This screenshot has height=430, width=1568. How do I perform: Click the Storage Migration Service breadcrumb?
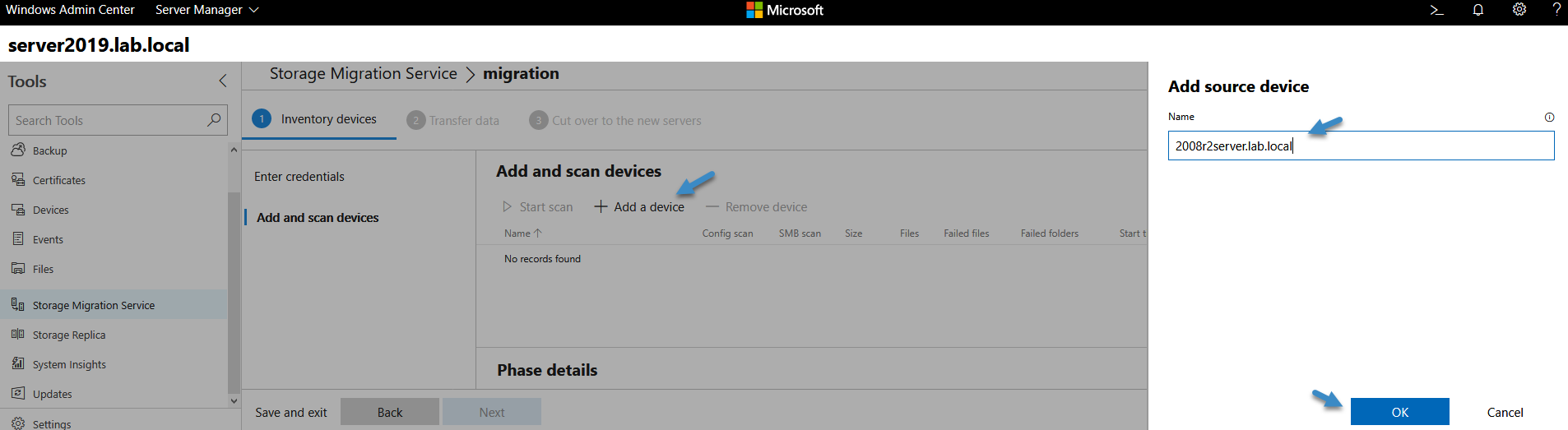pyautogui.click(x=363, y=73)
